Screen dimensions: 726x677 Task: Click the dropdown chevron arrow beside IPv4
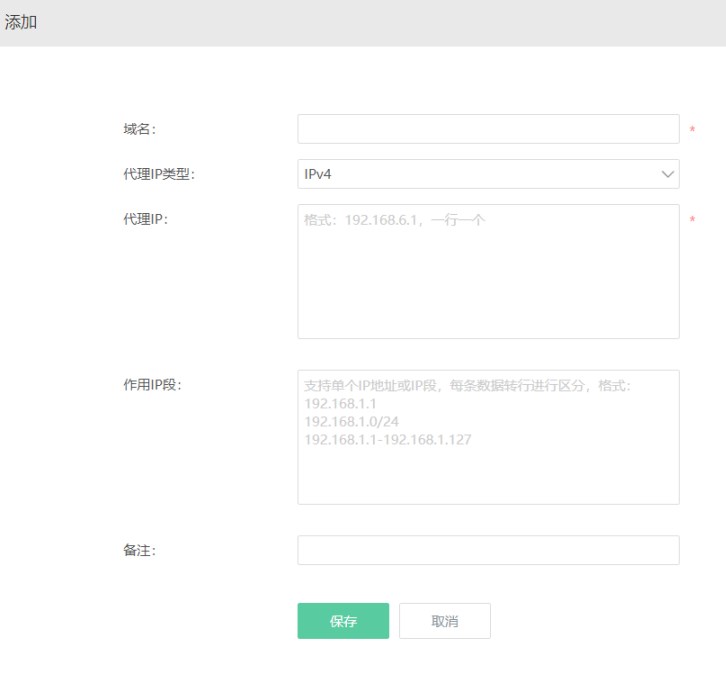[667, 175]
